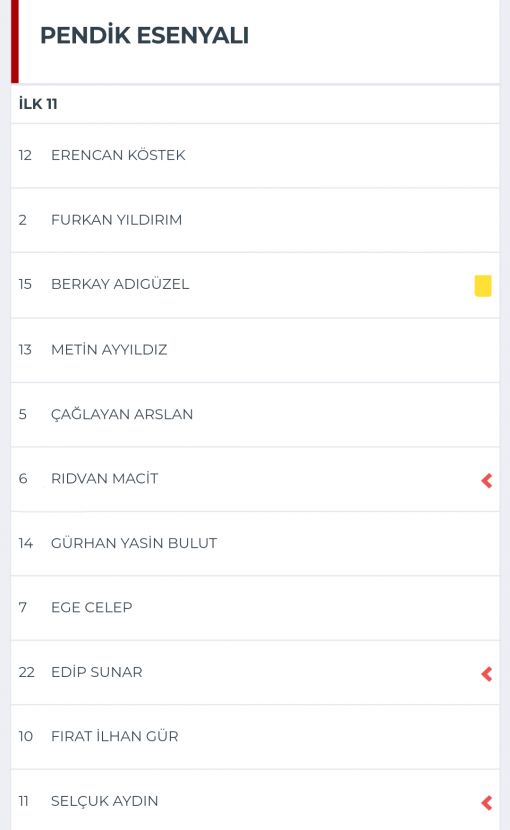Image resolution: width=510 pixels, height=830 pixels.
Task: Click the red substitution arrow next to Rıdvan Macit
Action: tap(487, 480)
